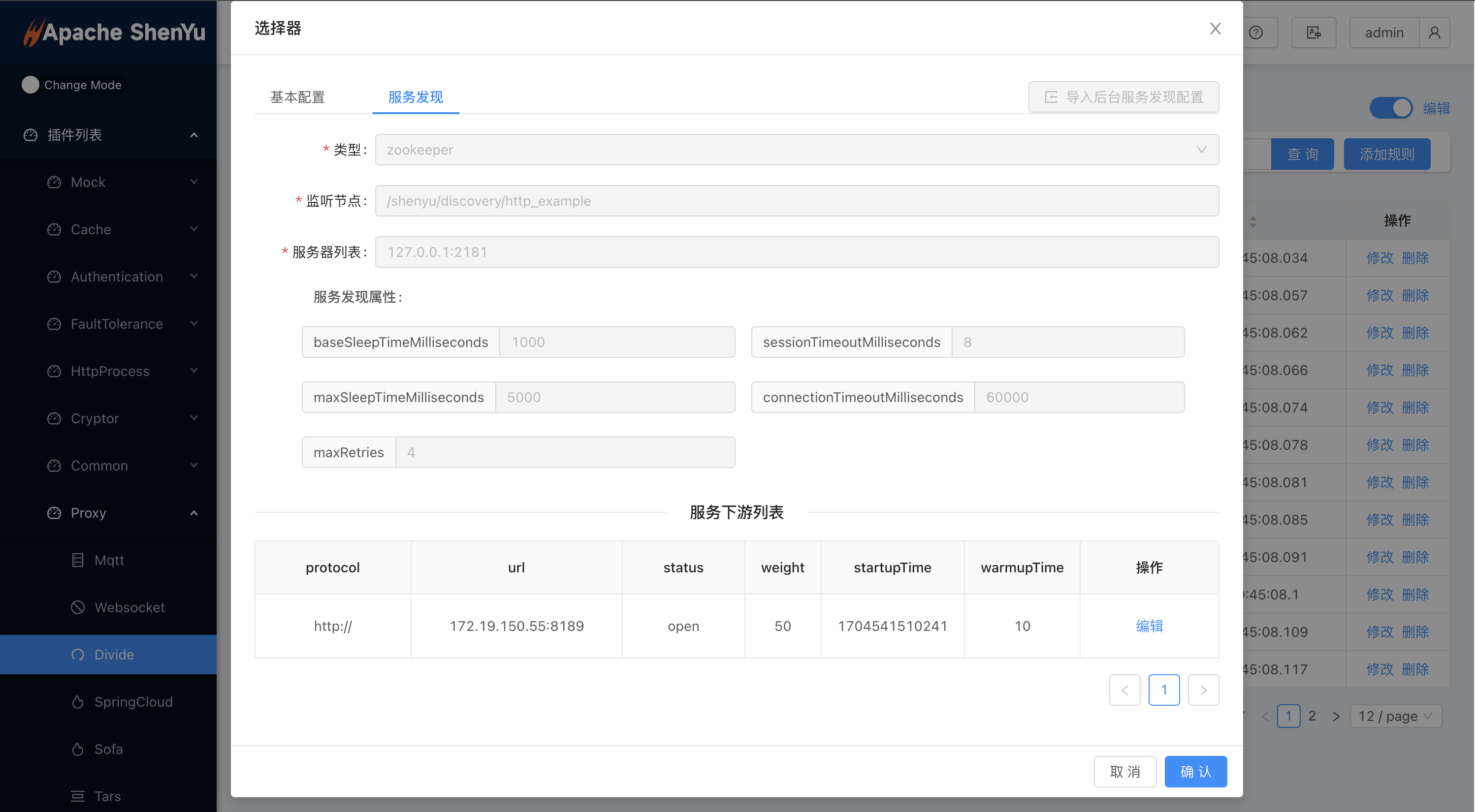
Task: Click 编辑 link in the upstream row
Action: (1149, 626)
